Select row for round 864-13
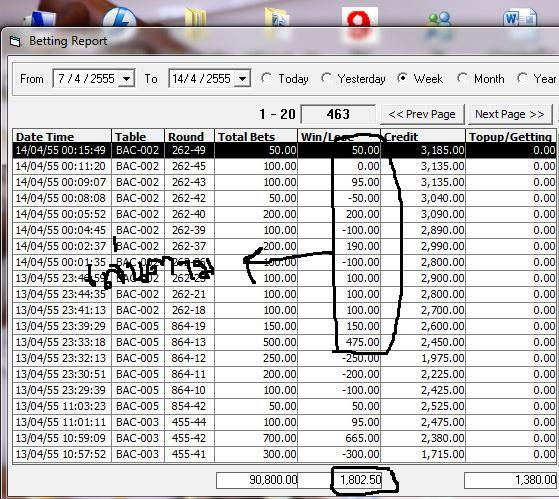The image size is (559, 499). point(284,342)
